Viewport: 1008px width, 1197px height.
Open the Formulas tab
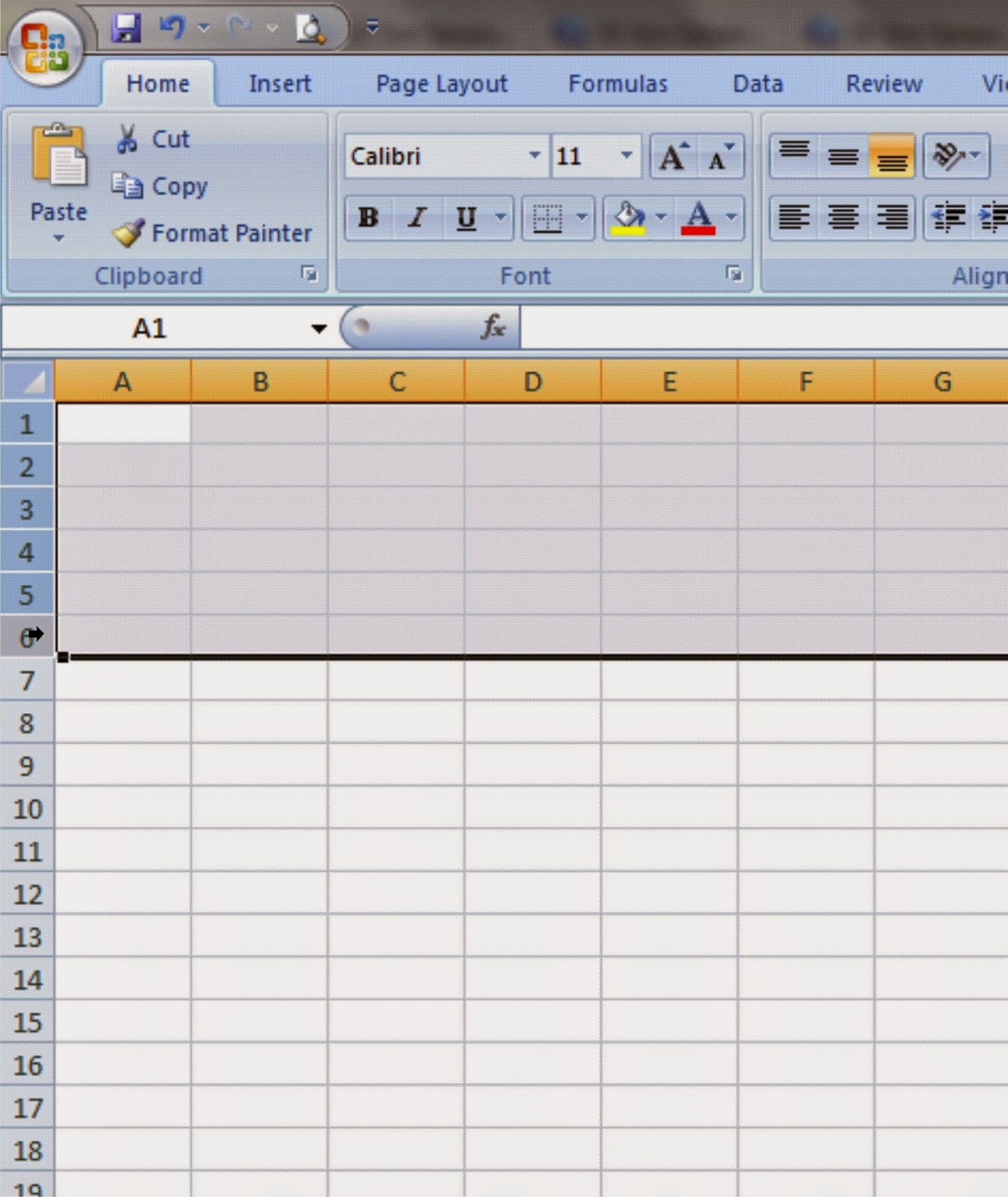[617, 84]
